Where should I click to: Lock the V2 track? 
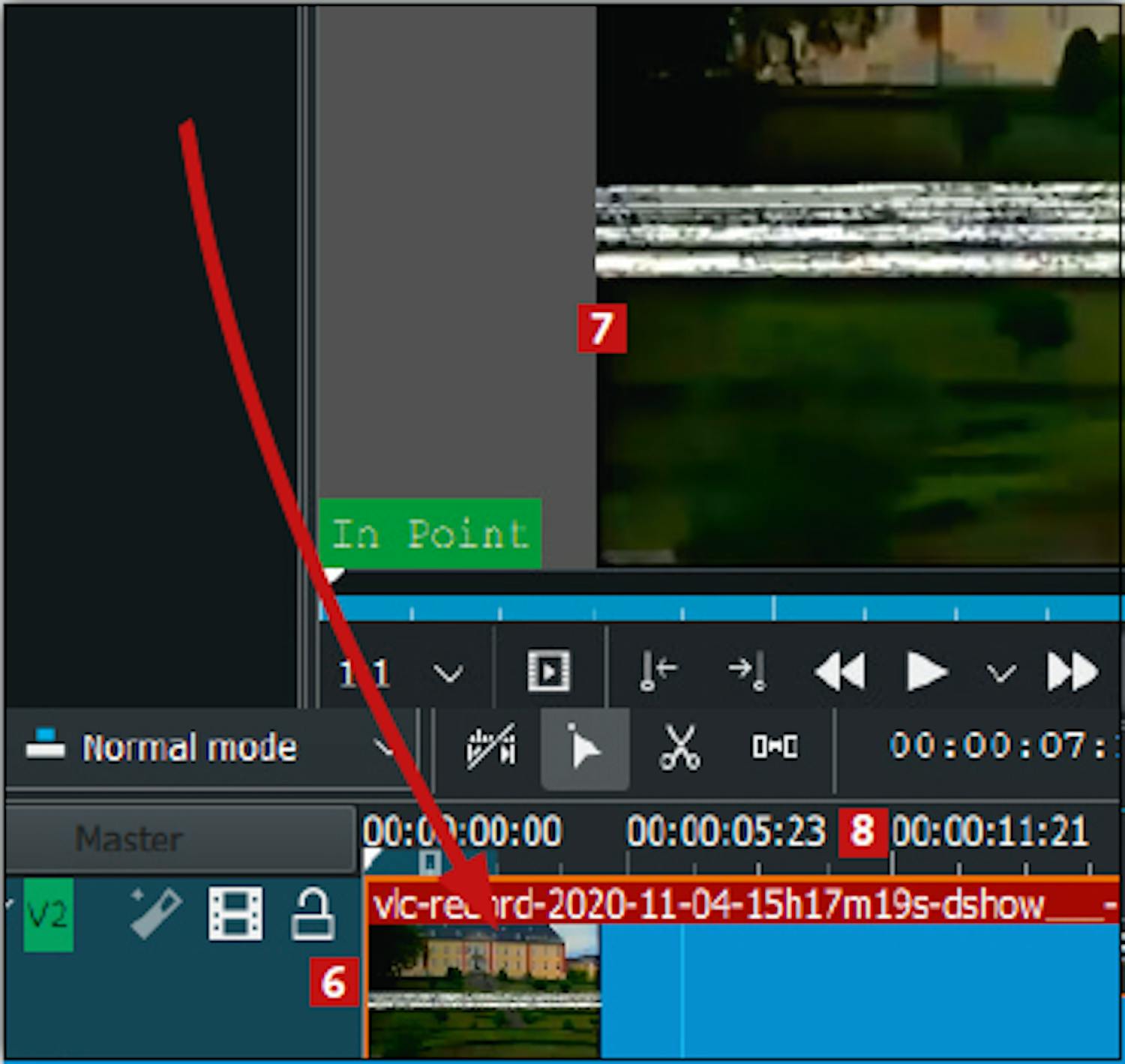312,914
